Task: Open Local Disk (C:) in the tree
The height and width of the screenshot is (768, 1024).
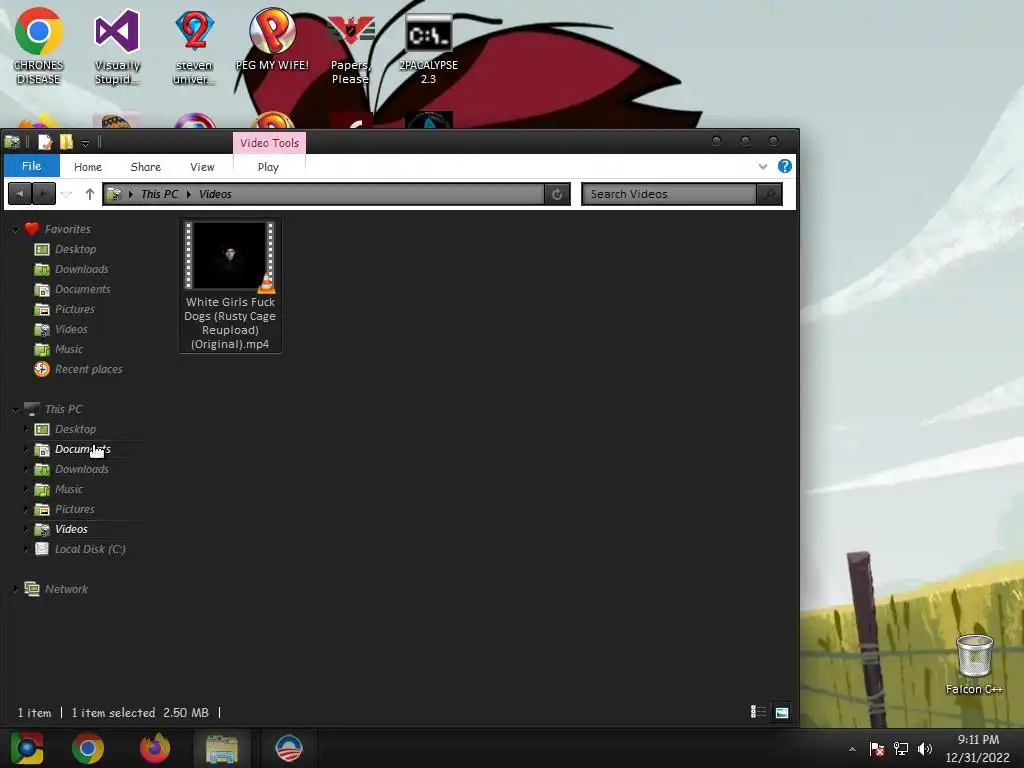Action: click(90, 549)
